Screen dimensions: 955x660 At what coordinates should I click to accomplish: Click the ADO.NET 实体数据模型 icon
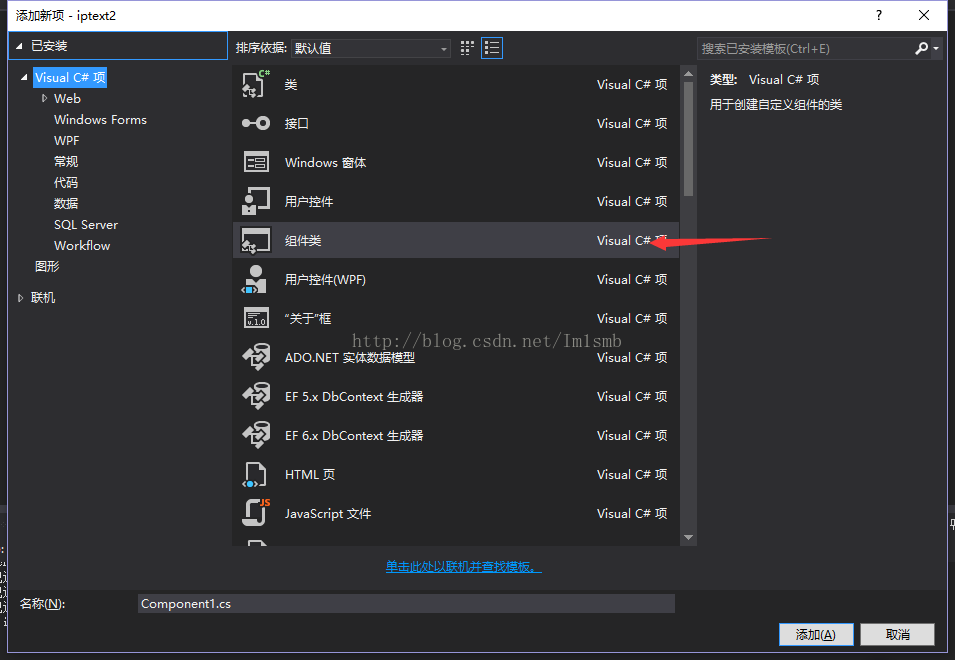click(x=256, y=357)
